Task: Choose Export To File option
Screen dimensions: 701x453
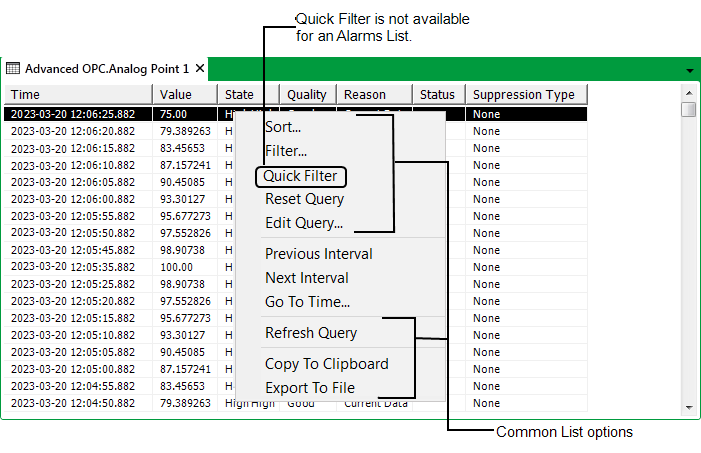Action: (x=309, y=388)
